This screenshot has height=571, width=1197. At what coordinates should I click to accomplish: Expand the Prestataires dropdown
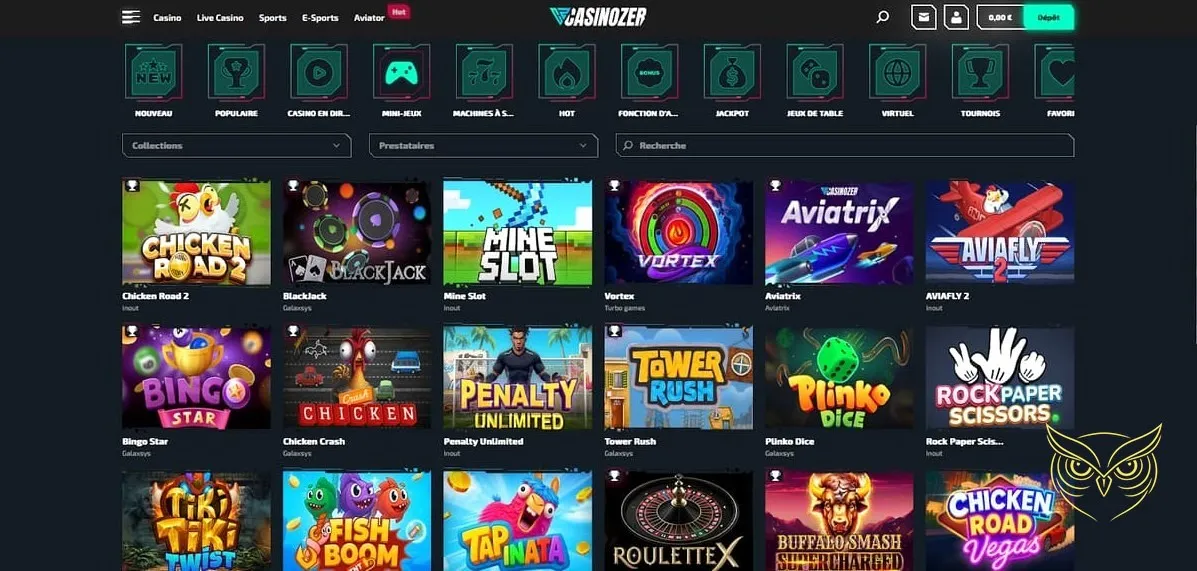(x=483, y=145)
